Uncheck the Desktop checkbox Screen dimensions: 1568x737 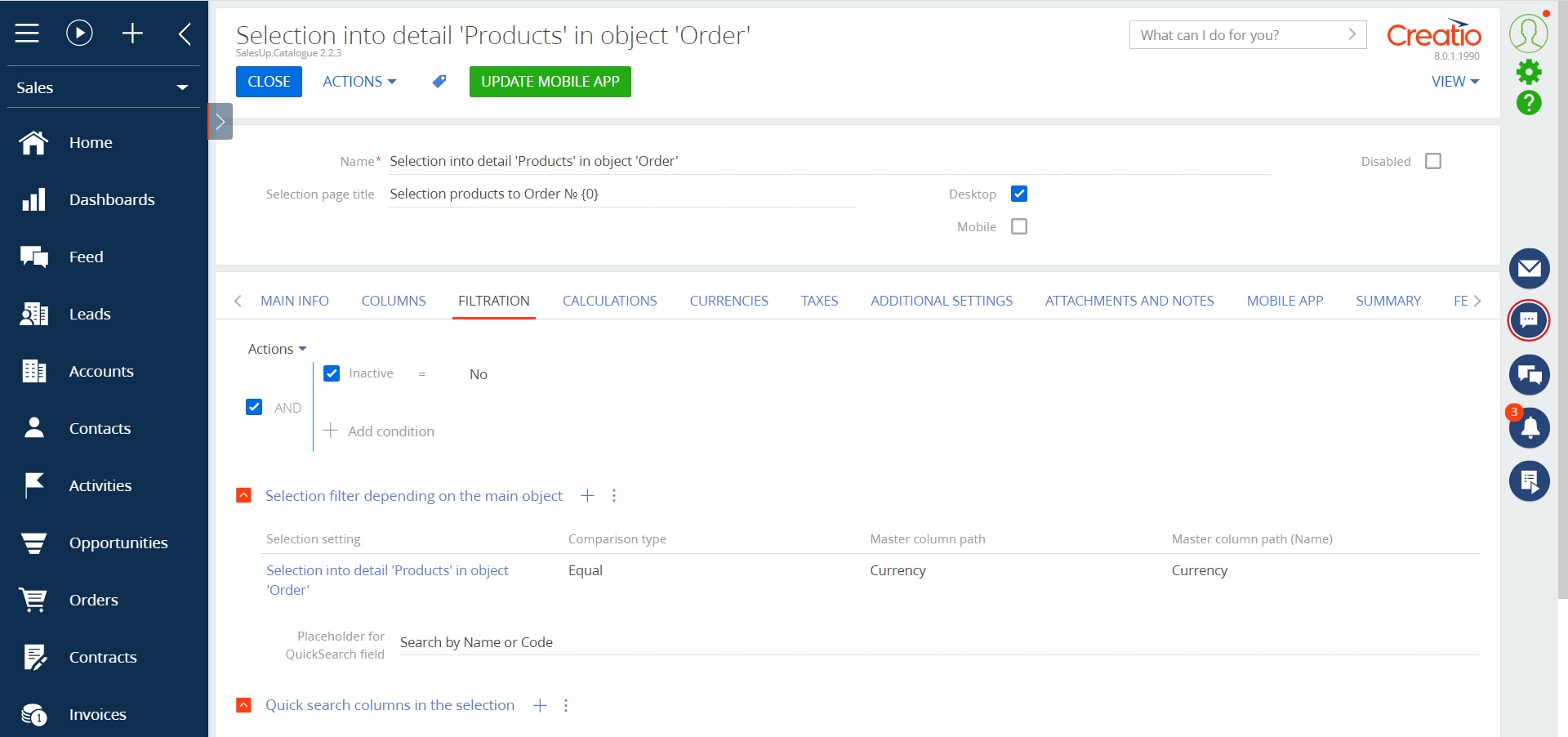[x=1018, y=194]
